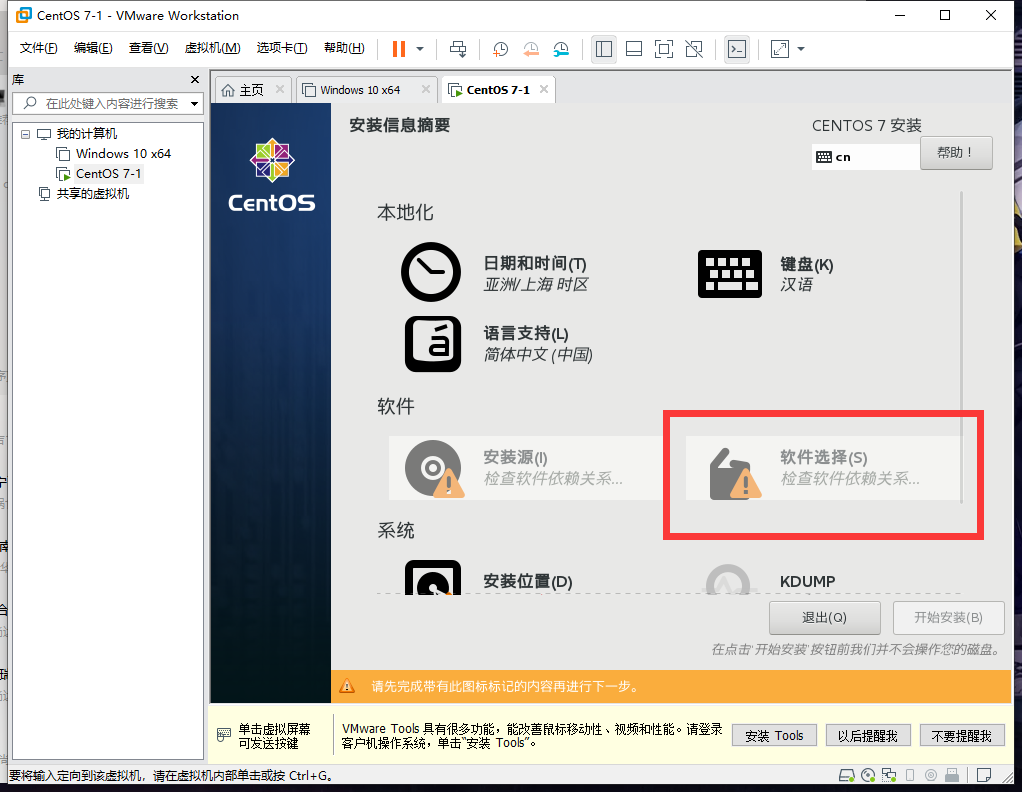Click the 亚洲/上海 时区 text
The image size is (1022, 792).
pyautogui.click(x=536, y=285)
